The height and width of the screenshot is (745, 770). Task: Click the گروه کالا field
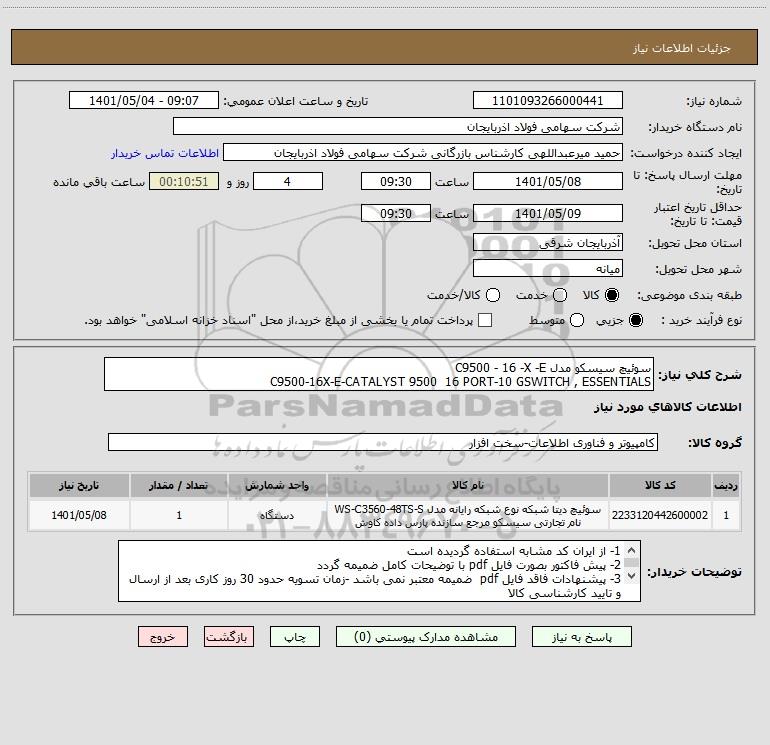click(x=383, y=442)
